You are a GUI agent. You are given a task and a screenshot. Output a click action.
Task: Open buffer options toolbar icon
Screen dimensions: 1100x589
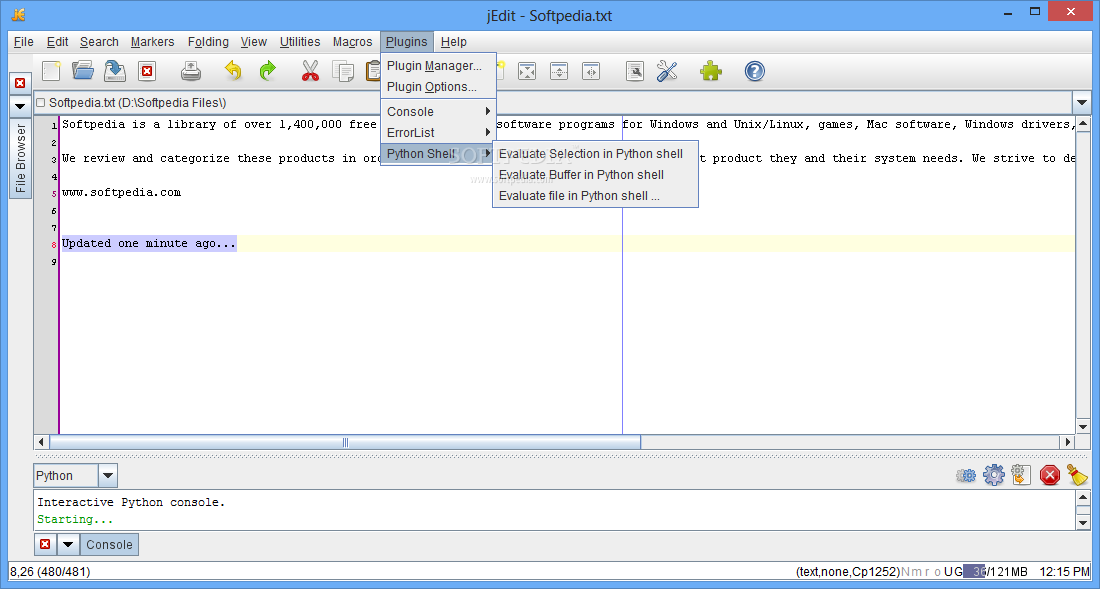(635, 71)
